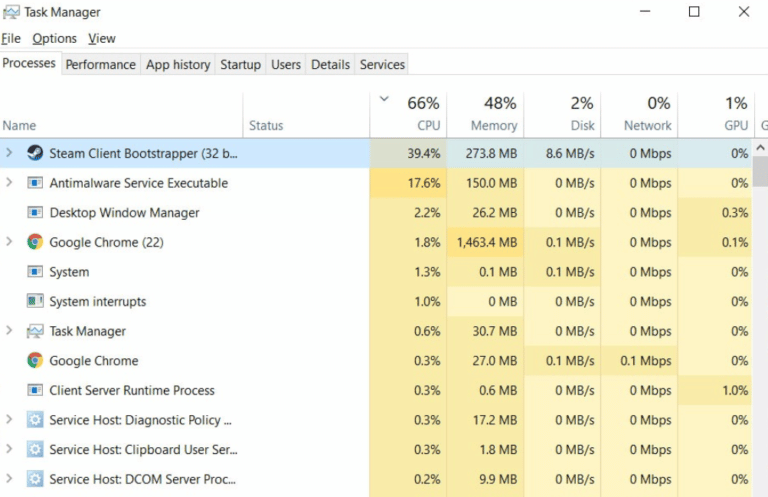Select the Google Chrome (22) icon
The width and height of the screenshot is (768, 497).
tap(35, 242)
